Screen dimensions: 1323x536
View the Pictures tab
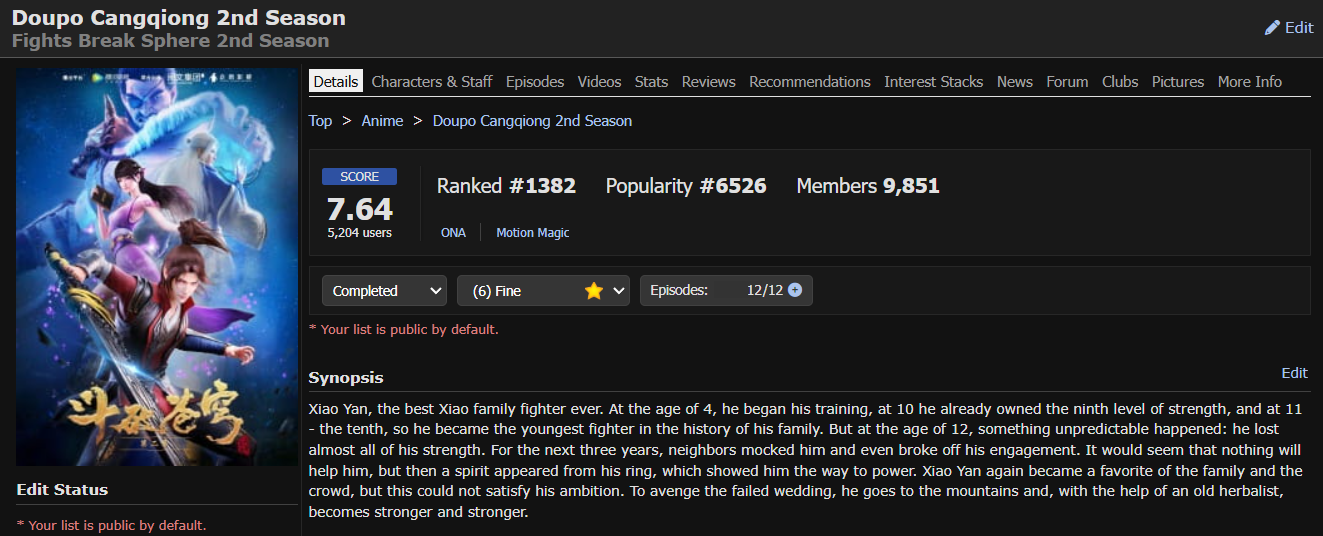click(1178, 82)
